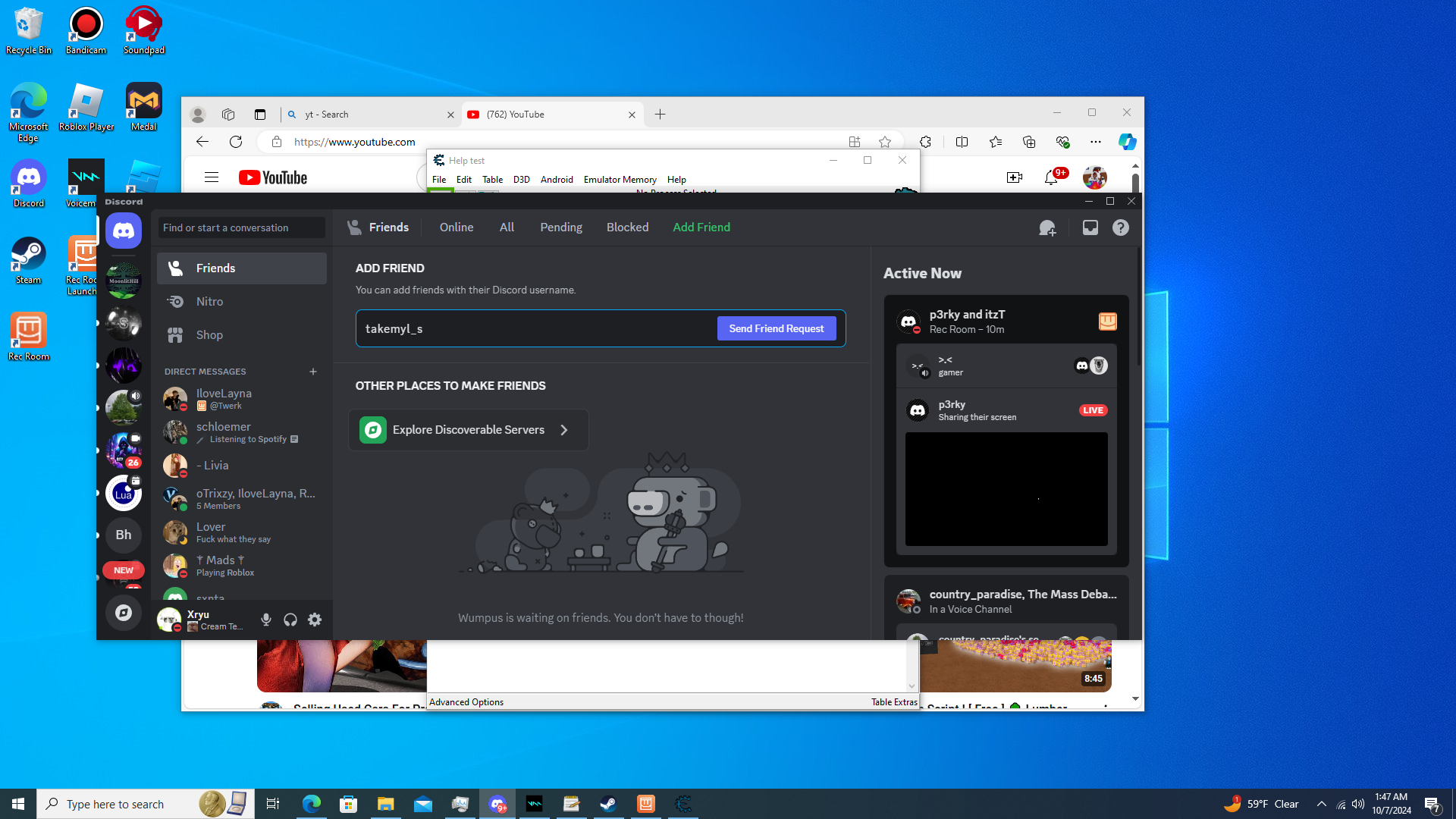Switch to the Pending friends tab
The height and width of the screenshot is (819, 1456).
pos(560,227)
